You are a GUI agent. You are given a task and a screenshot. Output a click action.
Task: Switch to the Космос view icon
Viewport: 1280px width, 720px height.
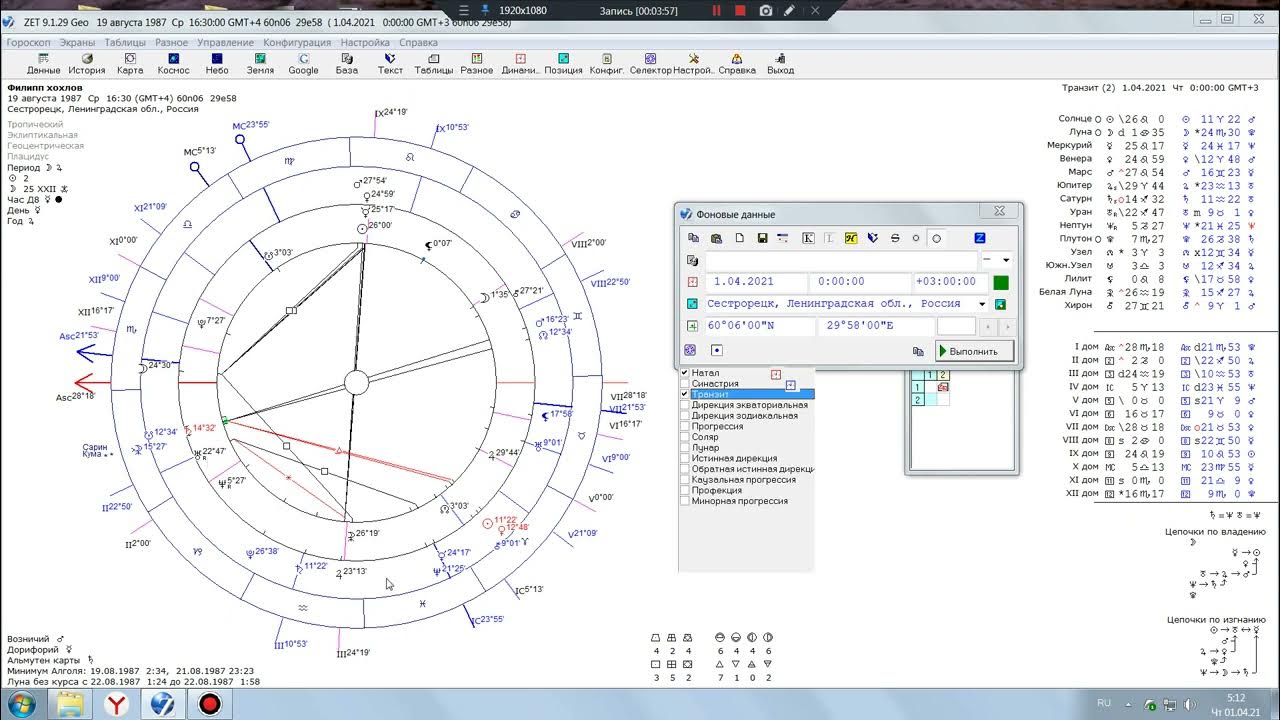173,64
